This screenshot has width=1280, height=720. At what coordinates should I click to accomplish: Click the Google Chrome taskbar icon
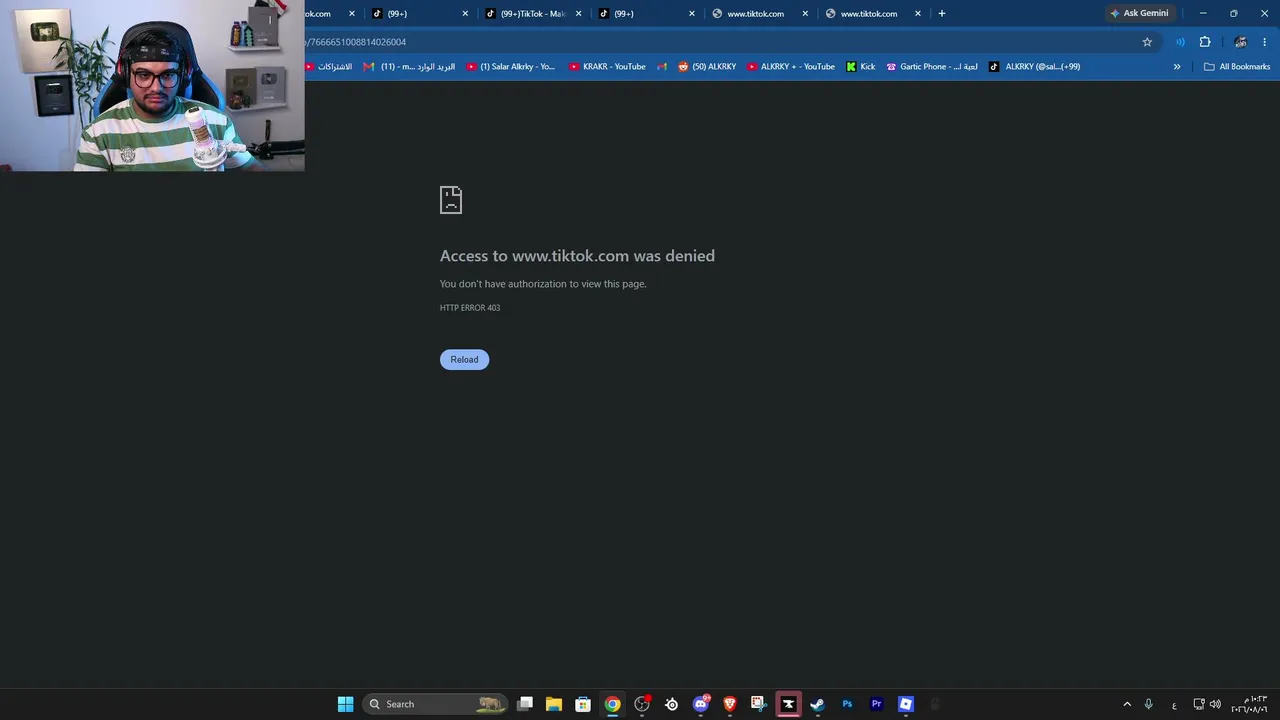point(612,704)
